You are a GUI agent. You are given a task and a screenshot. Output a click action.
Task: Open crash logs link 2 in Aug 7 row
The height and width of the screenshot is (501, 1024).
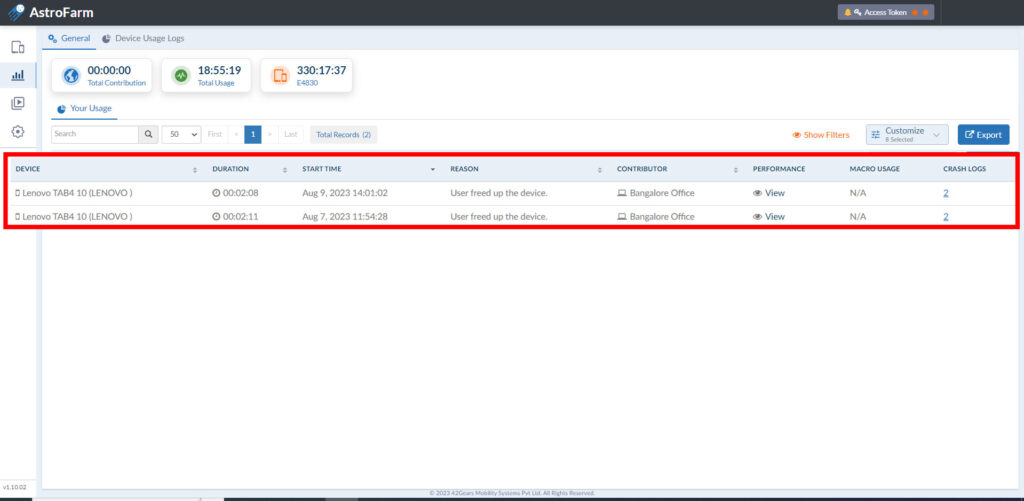tap(946, 217)
